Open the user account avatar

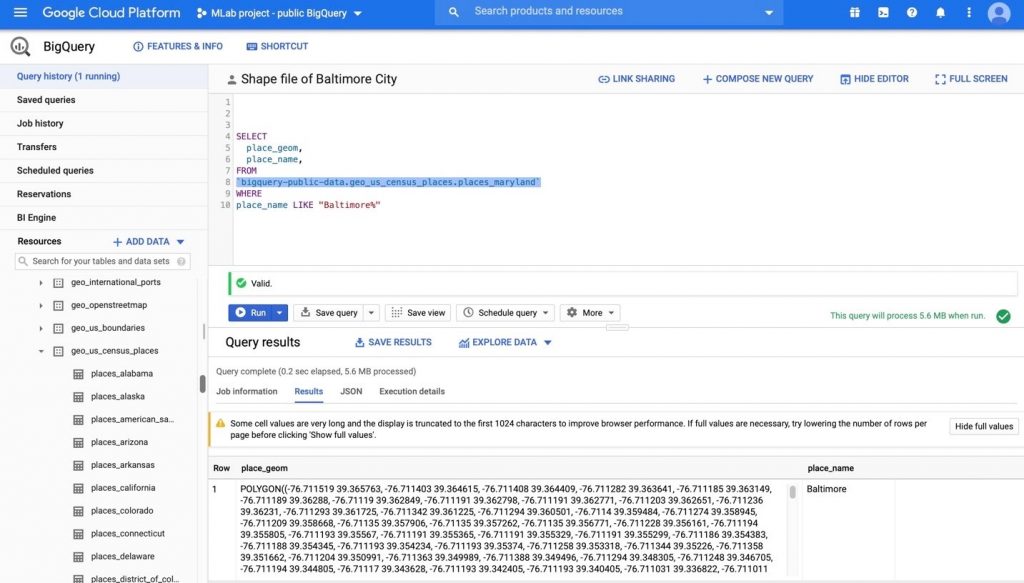(x=999, y=13)
